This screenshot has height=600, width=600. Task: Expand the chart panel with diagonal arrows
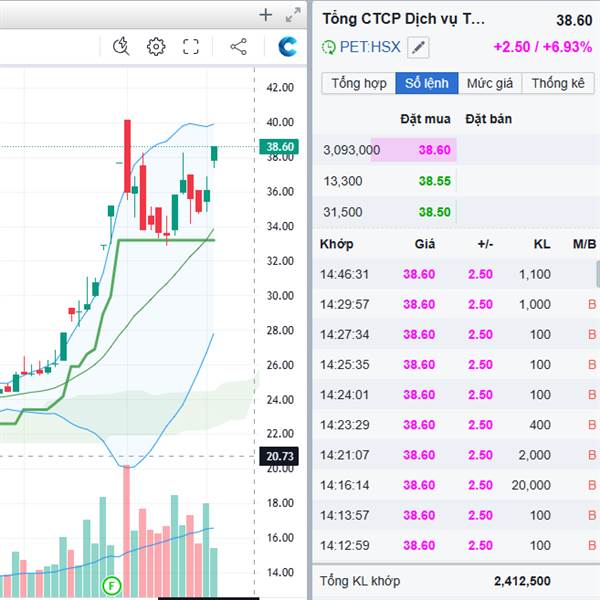point(293,15)
